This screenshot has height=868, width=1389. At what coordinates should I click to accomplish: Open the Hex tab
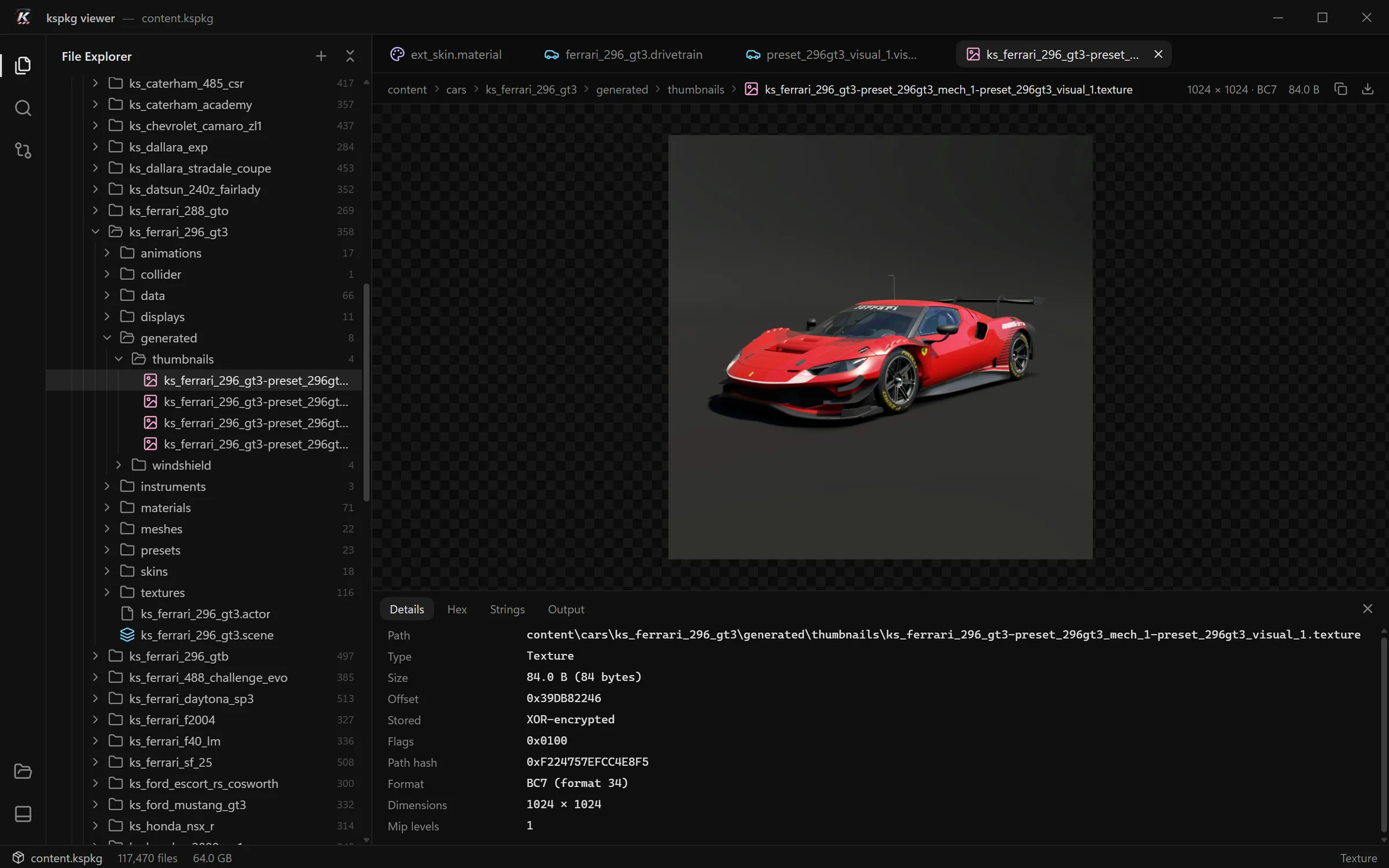[x=457, y=609]
